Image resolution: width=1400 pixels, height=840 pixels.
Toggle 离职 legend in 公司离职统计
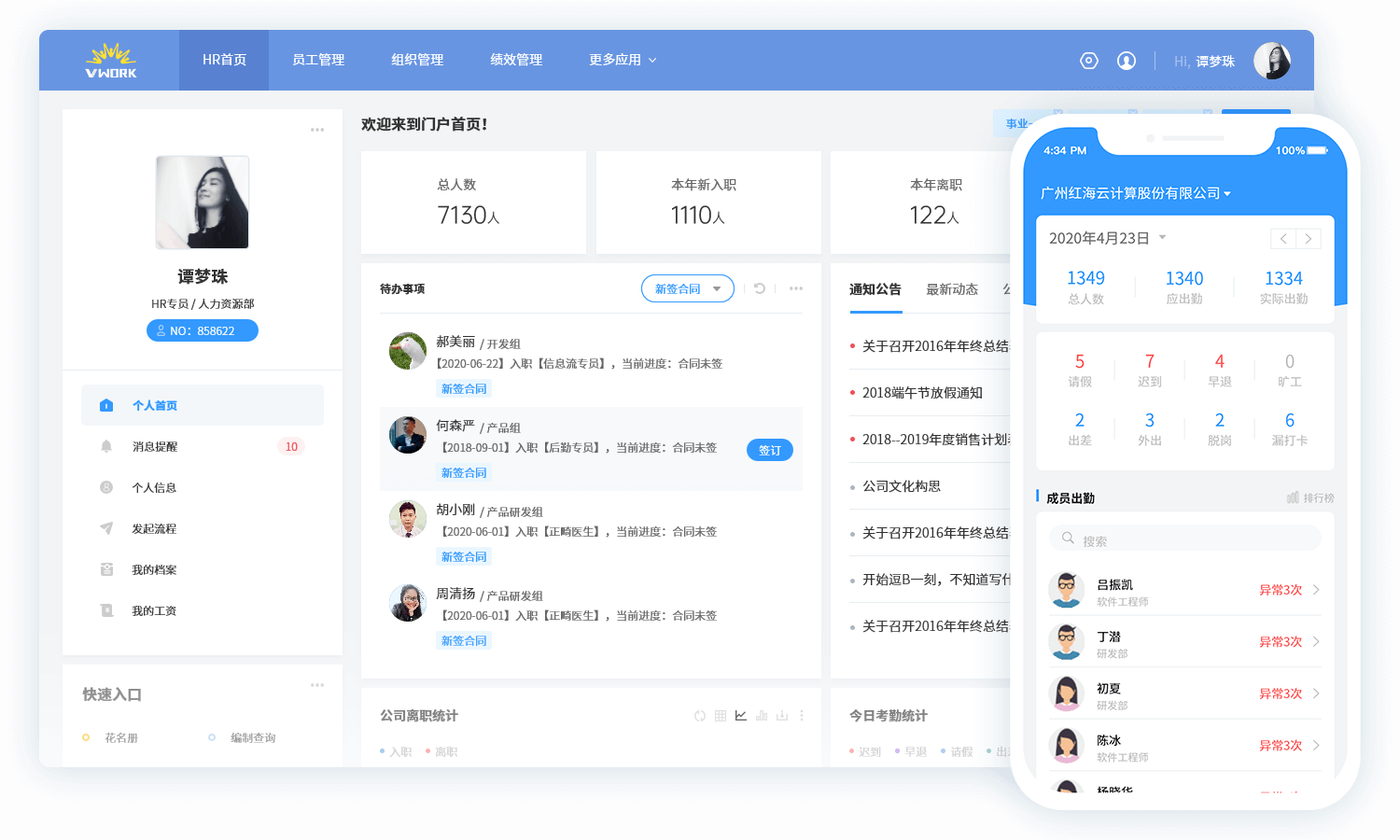click(x=441, y=751)
